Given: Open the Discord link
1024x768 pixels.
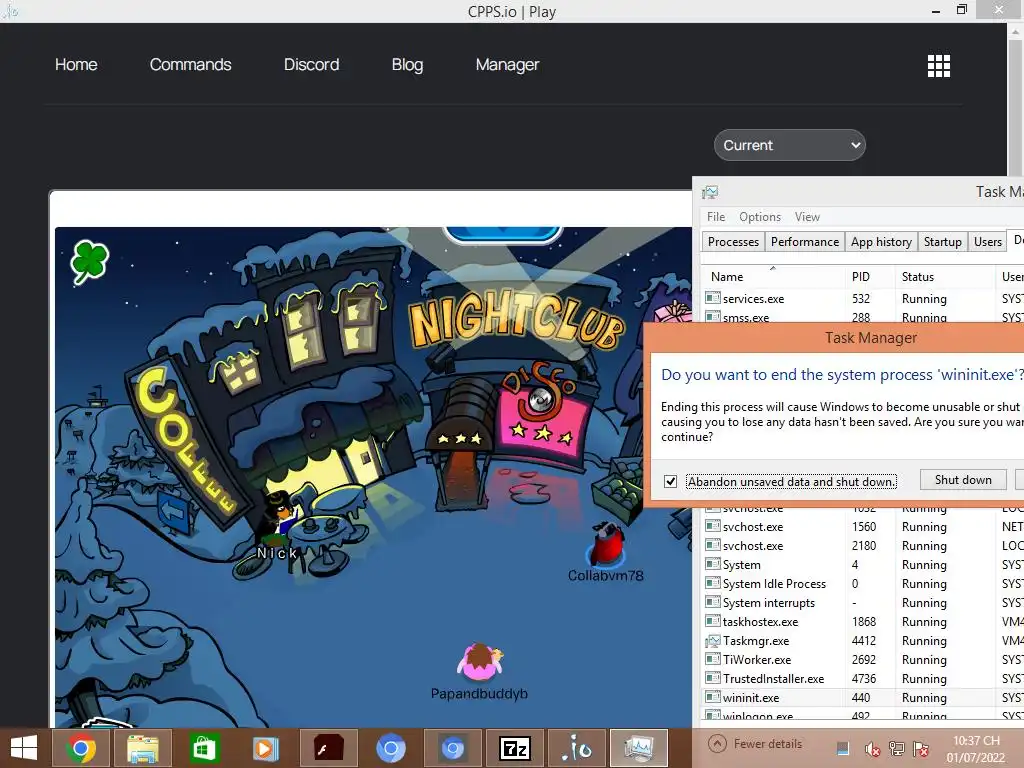Looking at the screenshot, I should (312, 65).
